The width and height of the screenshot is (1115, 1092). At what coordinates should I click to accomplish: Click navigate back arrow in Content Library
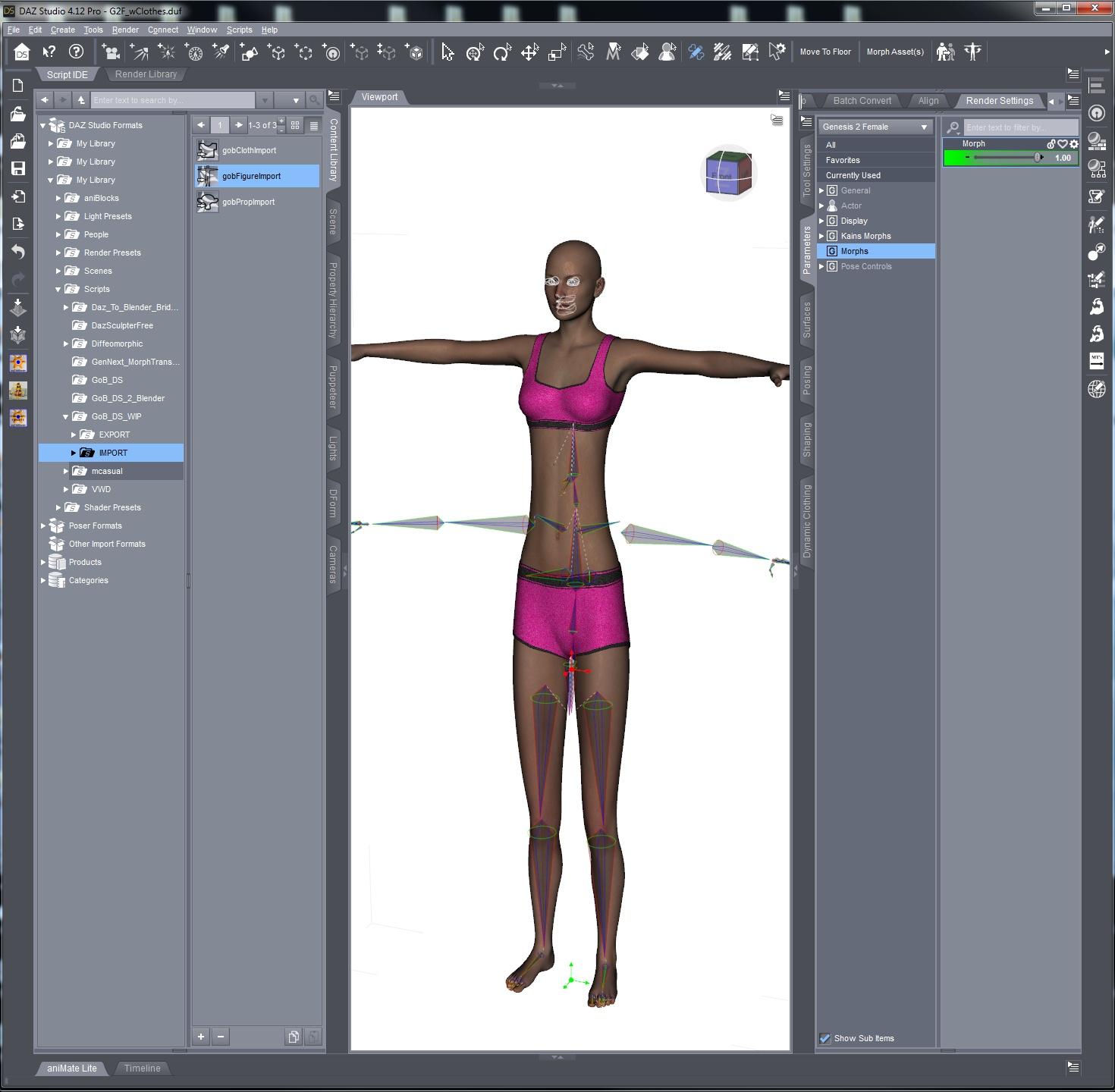click(x=45, y=100)
